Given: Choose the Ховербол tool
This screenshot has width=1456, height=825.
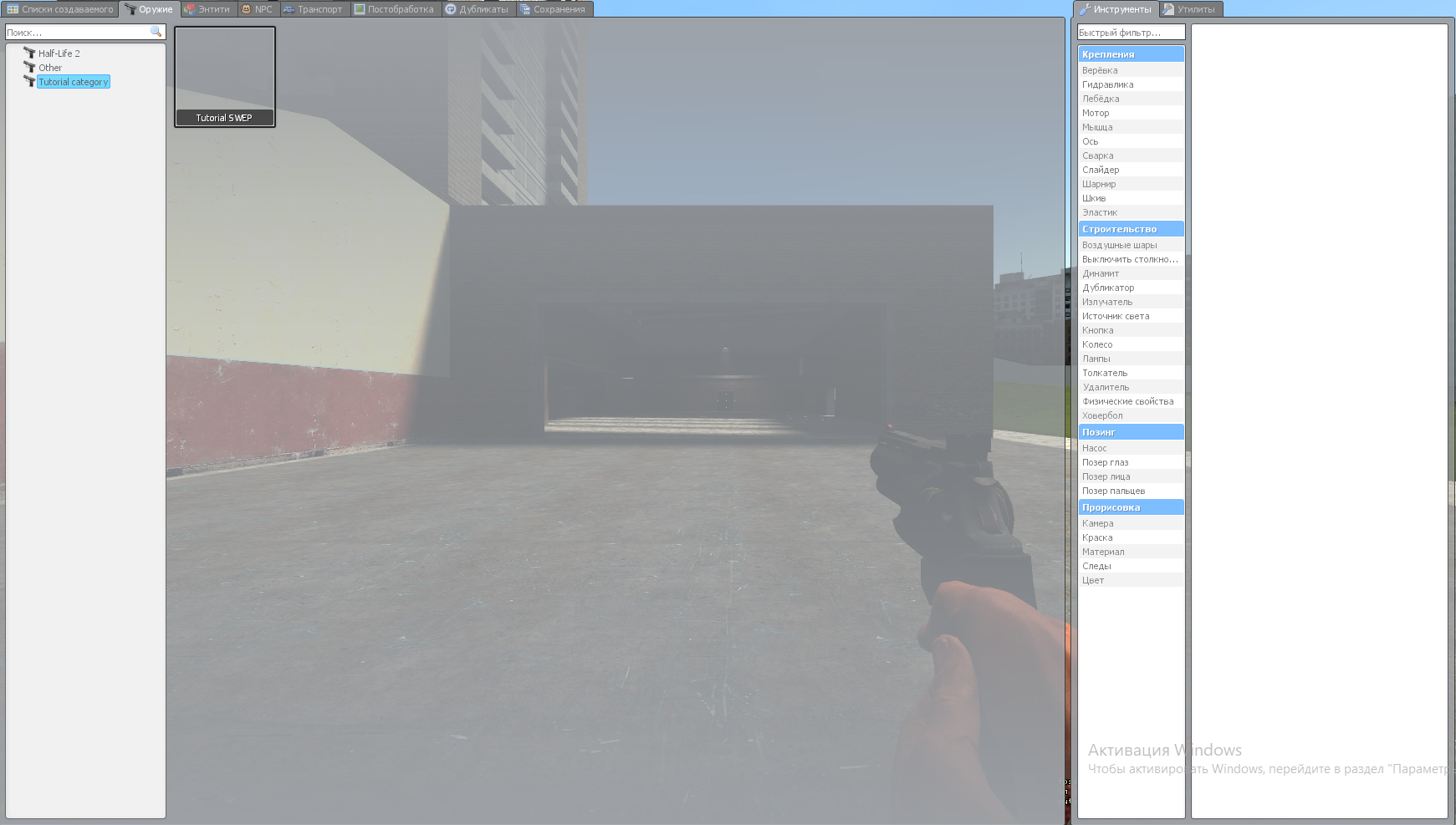Looking at the screenshot, I should 1131,415.
